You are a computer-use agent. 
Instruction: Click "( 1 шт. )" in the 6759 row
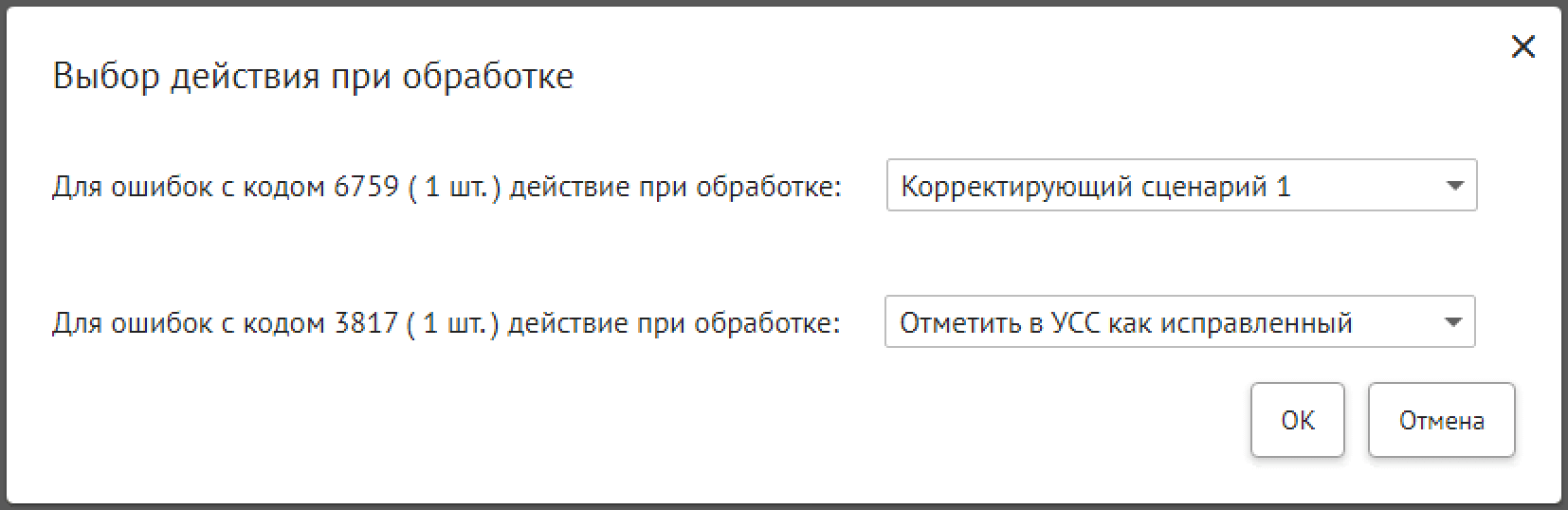click(x=454, y=187)
